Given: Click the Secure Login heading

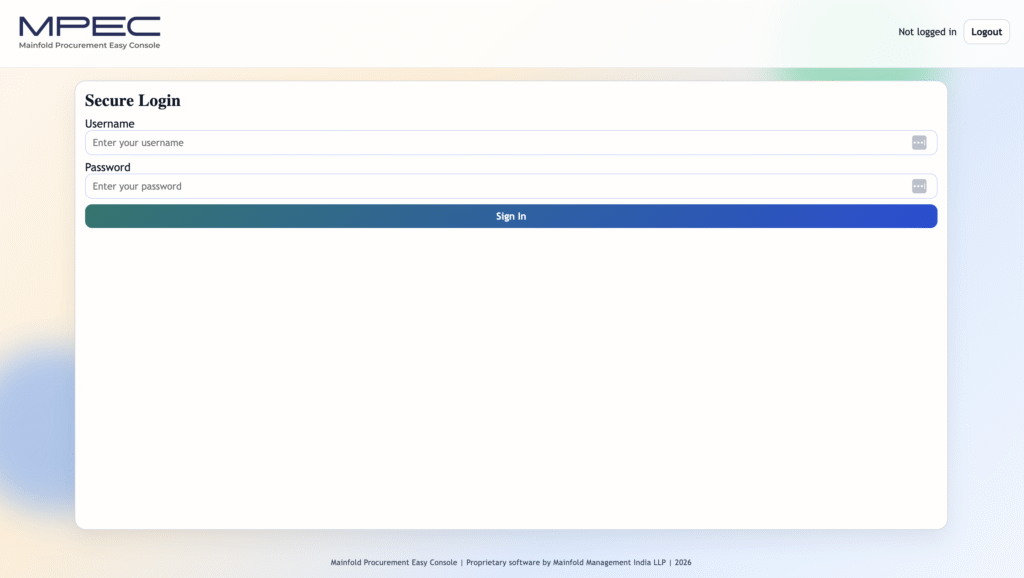Looking at the screenshot, I should (x=132, y=101).
